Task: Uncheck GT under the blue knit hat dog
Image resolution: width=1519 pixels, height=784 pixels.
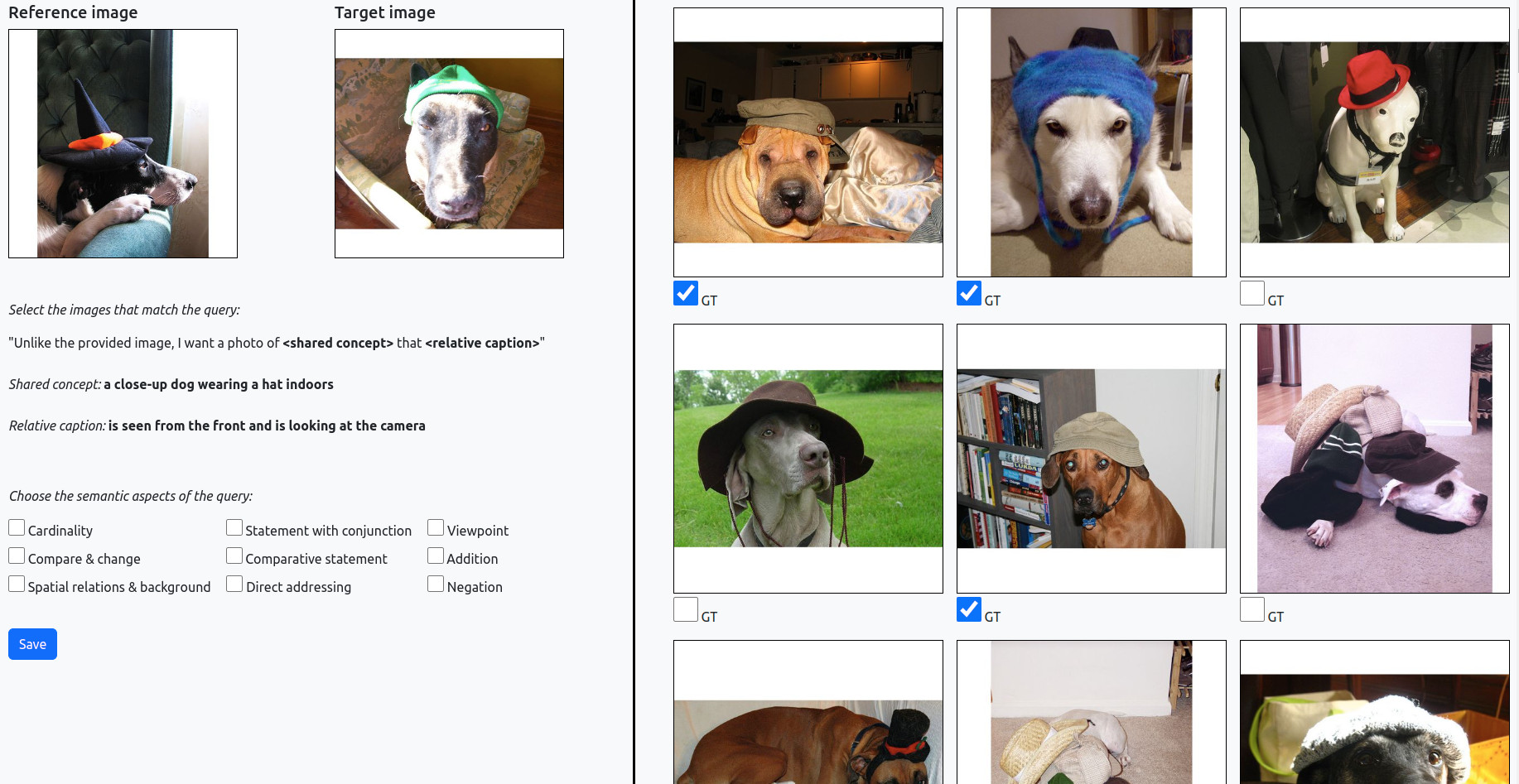Action: click(x=969, y=293)
